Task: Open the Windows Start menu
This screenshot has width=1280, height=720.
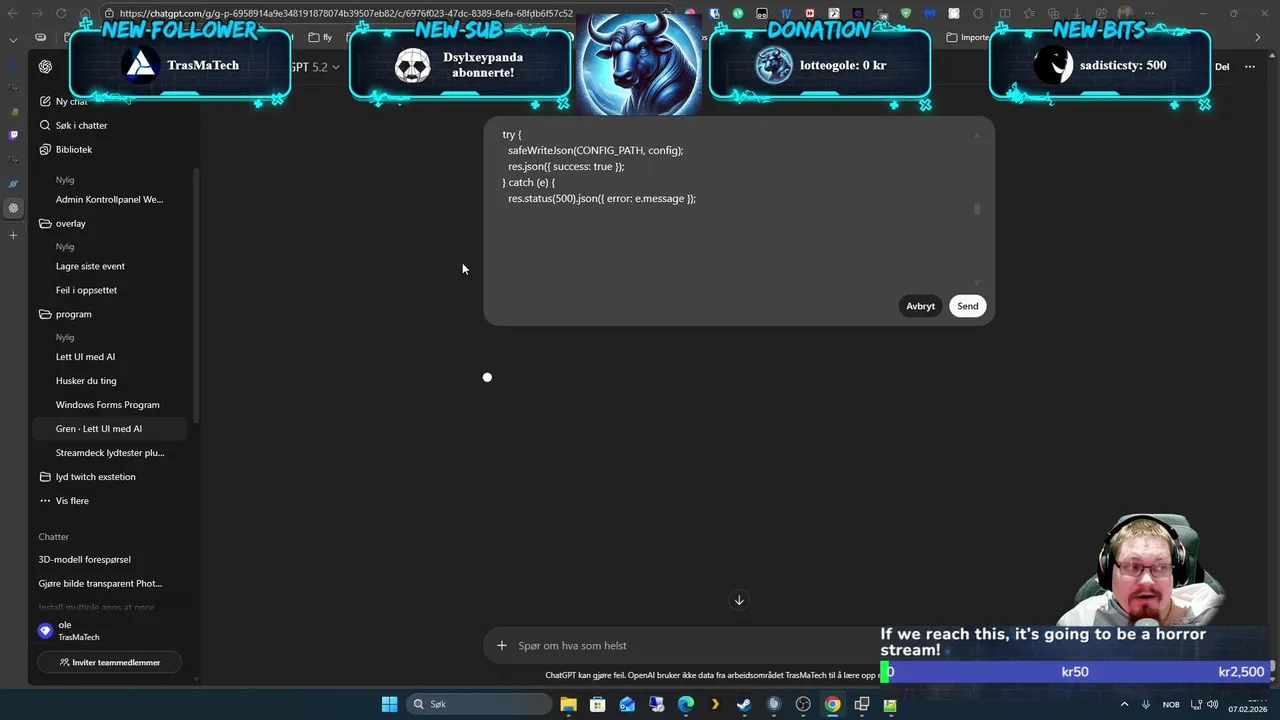Action: tap(389, 704)
